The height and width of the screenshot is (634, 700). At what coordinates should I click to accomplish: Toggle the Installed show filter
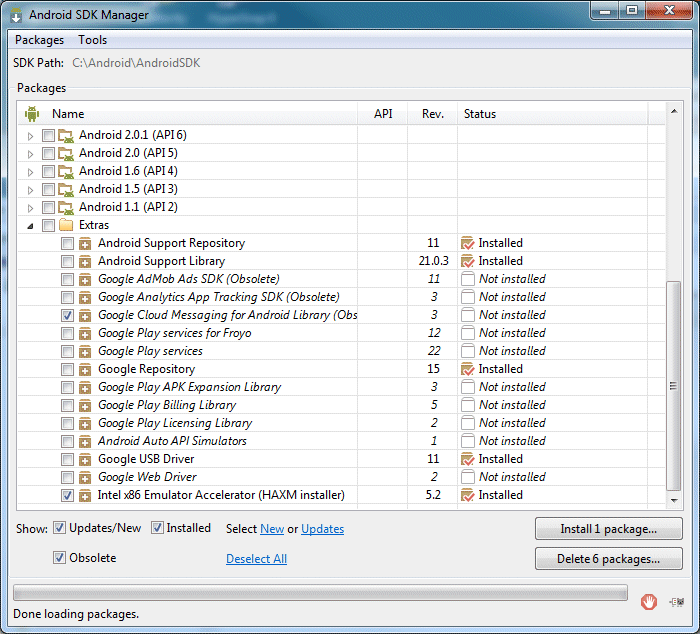coord(157,528)
